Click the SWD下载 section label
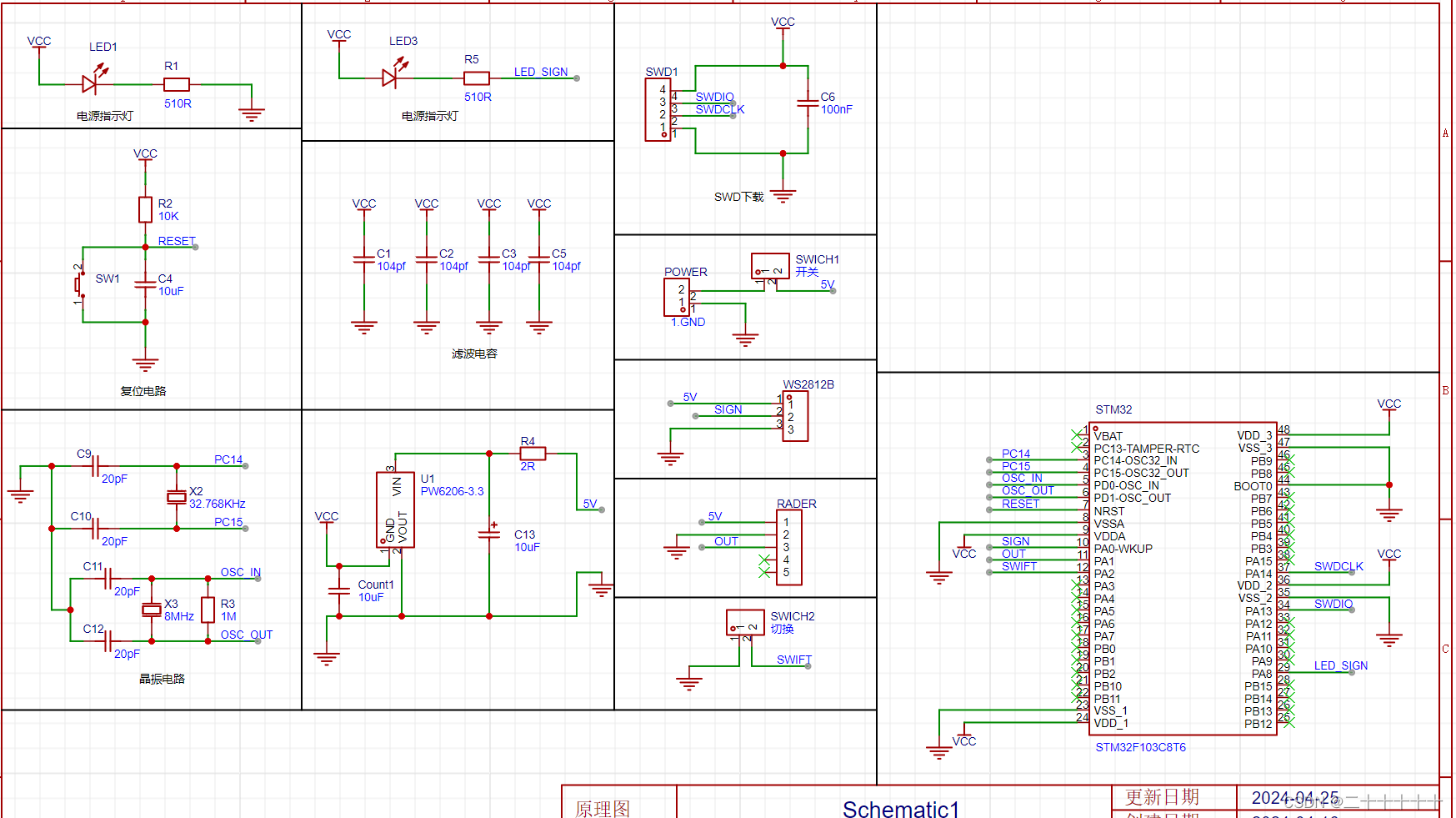The height and width of the screenshot is (818, 1456). (738, 197)
